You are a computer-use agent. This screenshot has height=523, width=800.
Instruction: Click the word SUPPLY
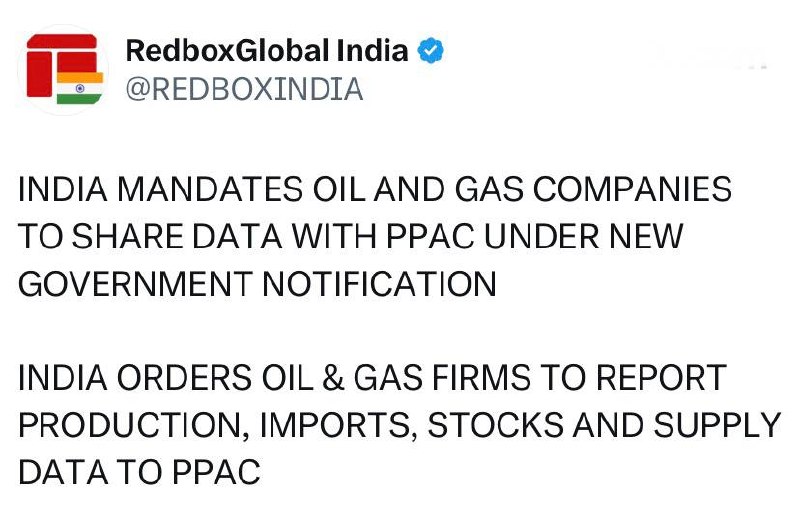717,426
